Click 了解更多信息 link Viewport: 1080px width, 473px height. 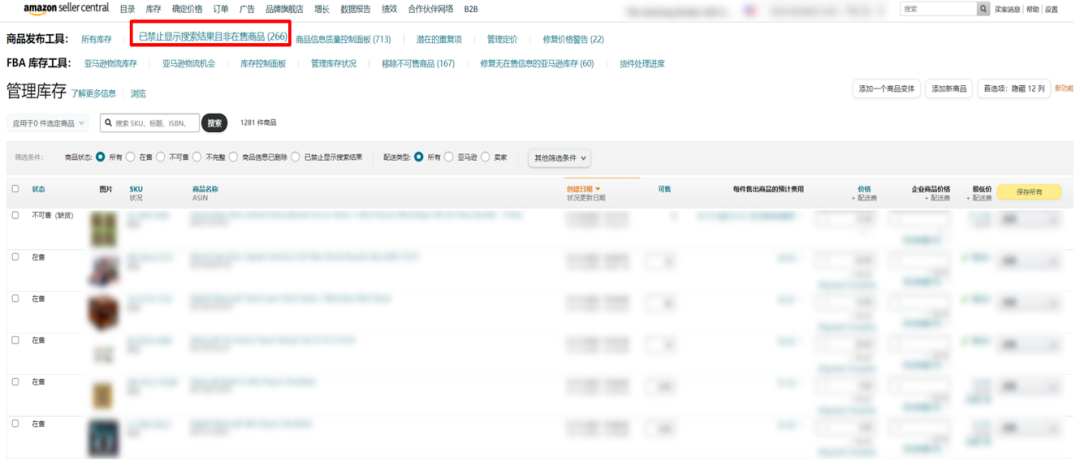tap(94, 94)
